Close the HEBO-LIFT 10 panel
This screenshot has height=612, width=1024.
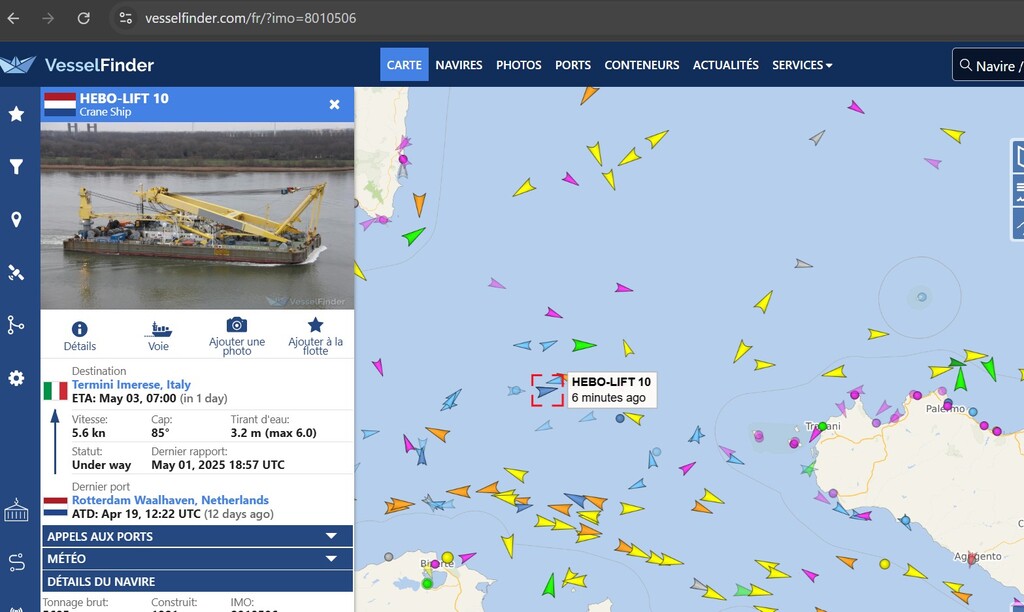click(334, 105)
